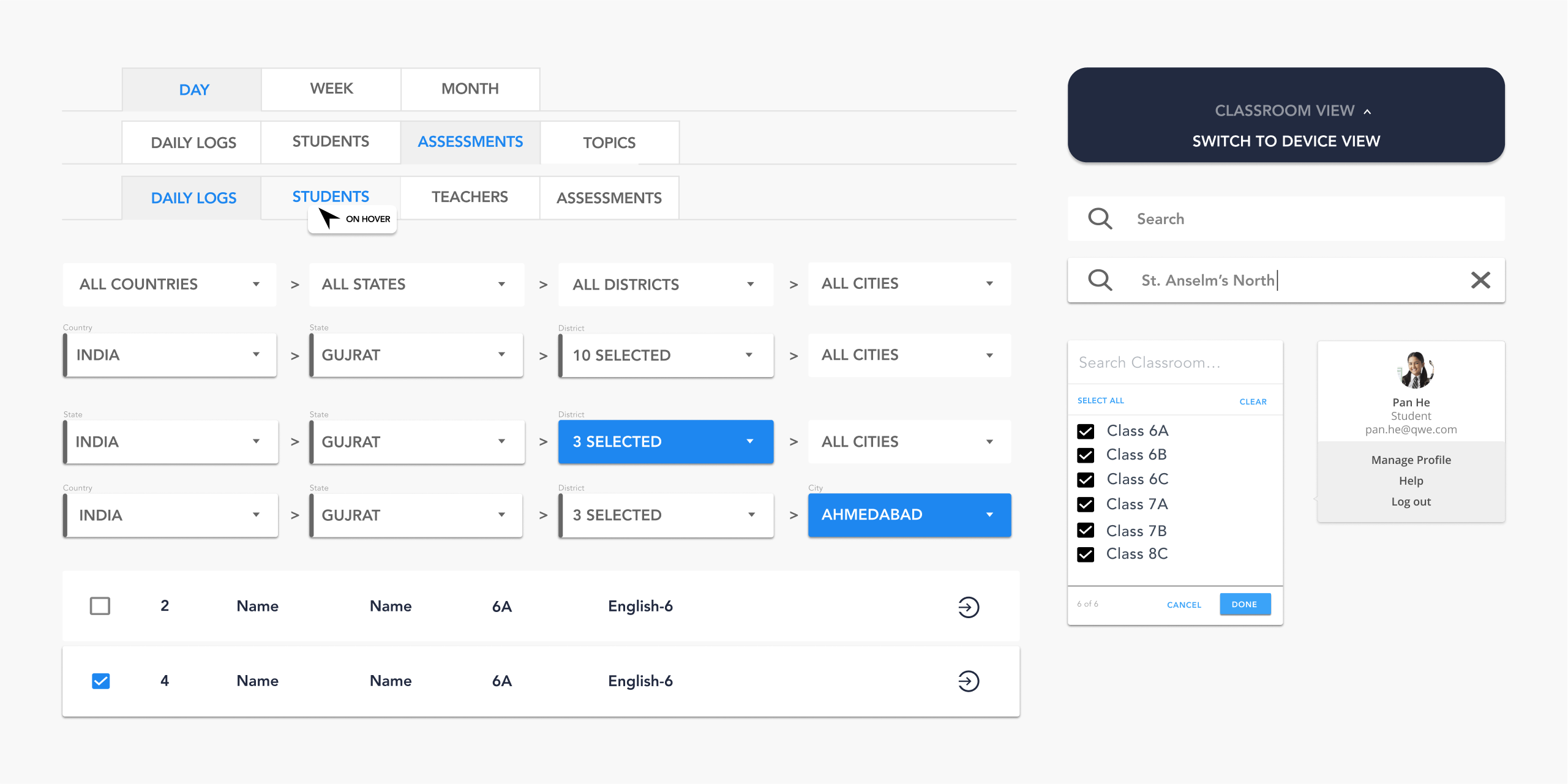Viewport: 1568px width, 784px height.
Task: Uncheck the Class 8C checkbox
Action: pos(1085,554)
